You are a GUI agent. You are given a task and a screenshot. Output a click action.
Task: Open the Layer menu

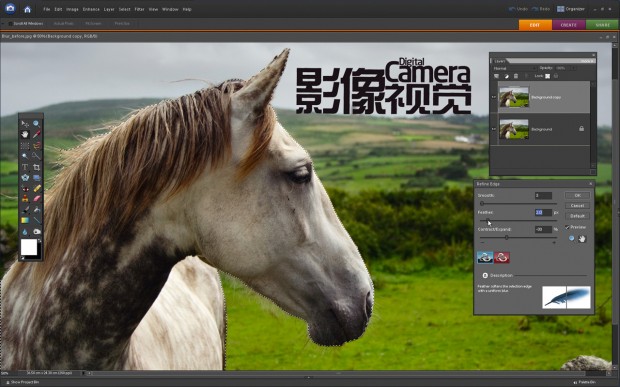[x=109, y=9]
